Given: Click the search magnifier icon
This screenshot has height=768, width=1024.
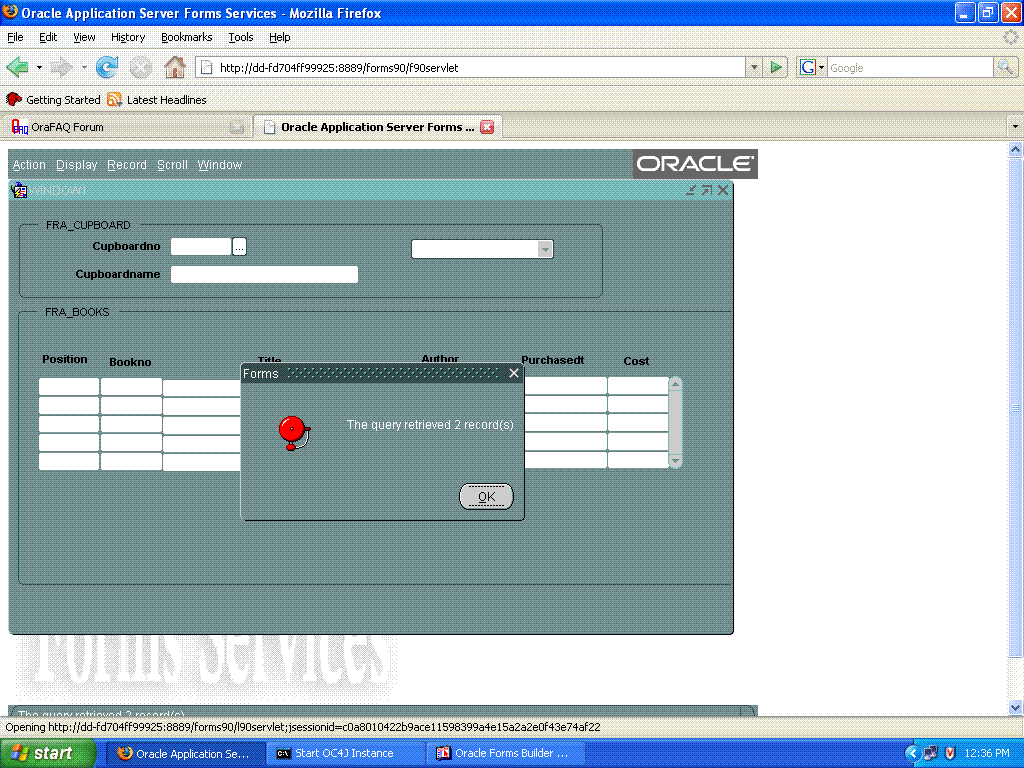Looking at the screenshot, I should 1005,68.
